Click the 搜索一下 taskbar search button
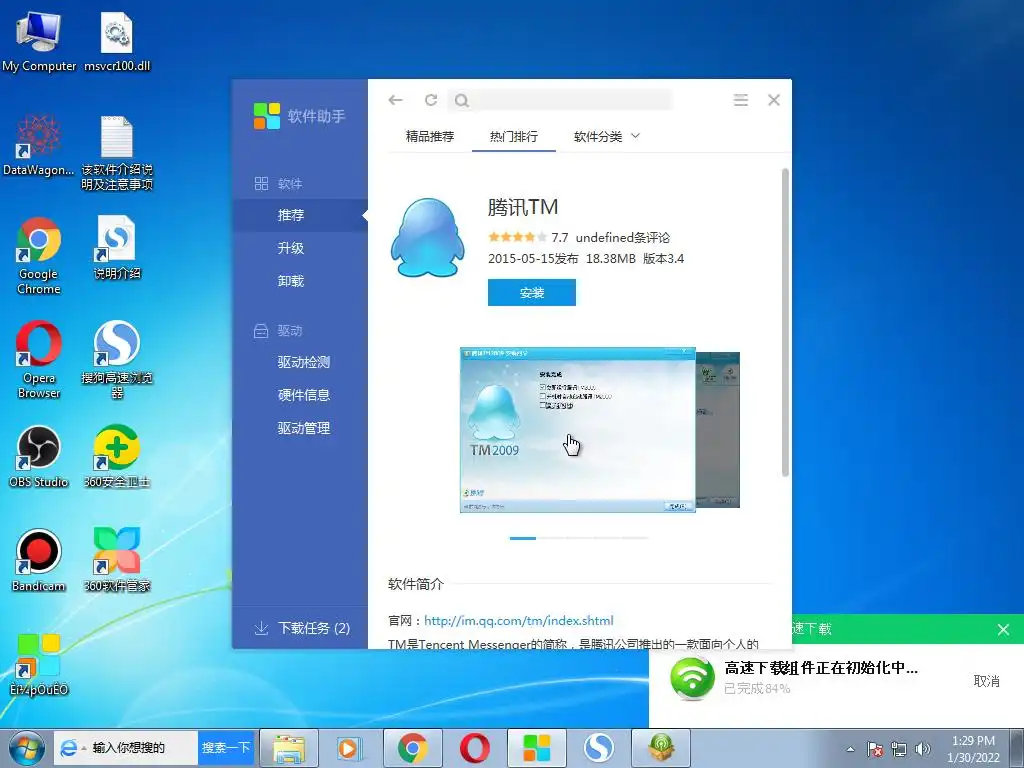 point(226,748)
